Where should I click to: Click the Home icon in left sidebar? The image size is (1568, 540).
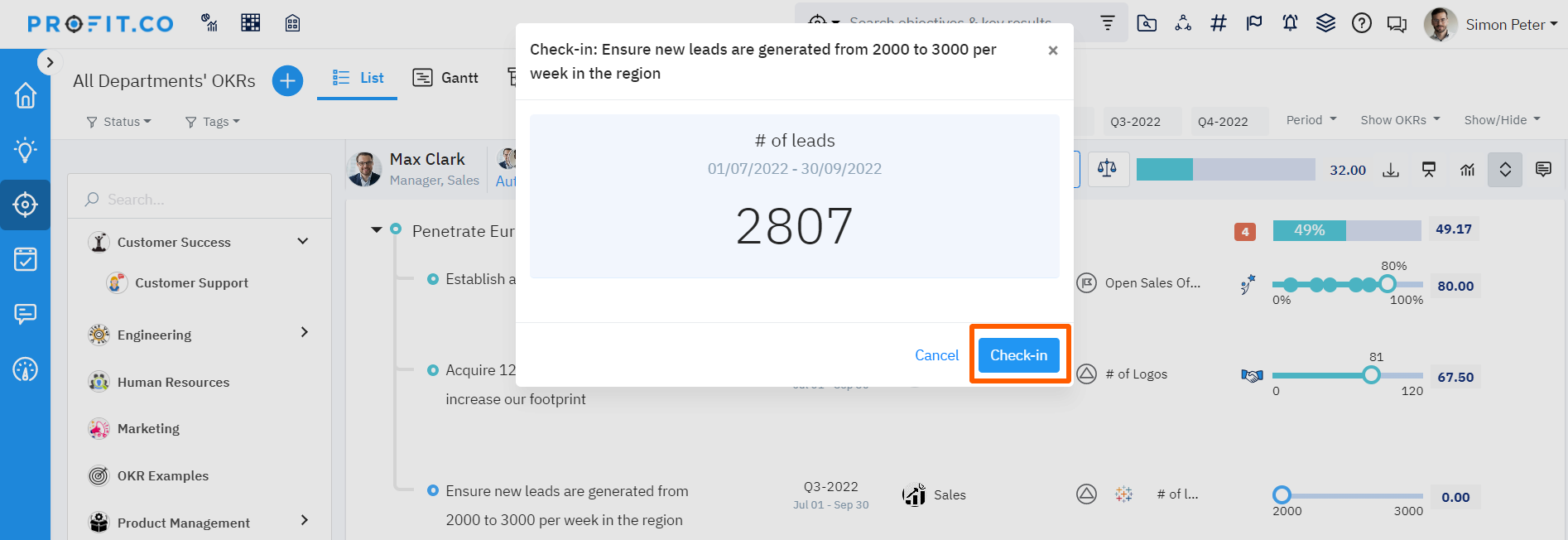click(x=26, y=95)
